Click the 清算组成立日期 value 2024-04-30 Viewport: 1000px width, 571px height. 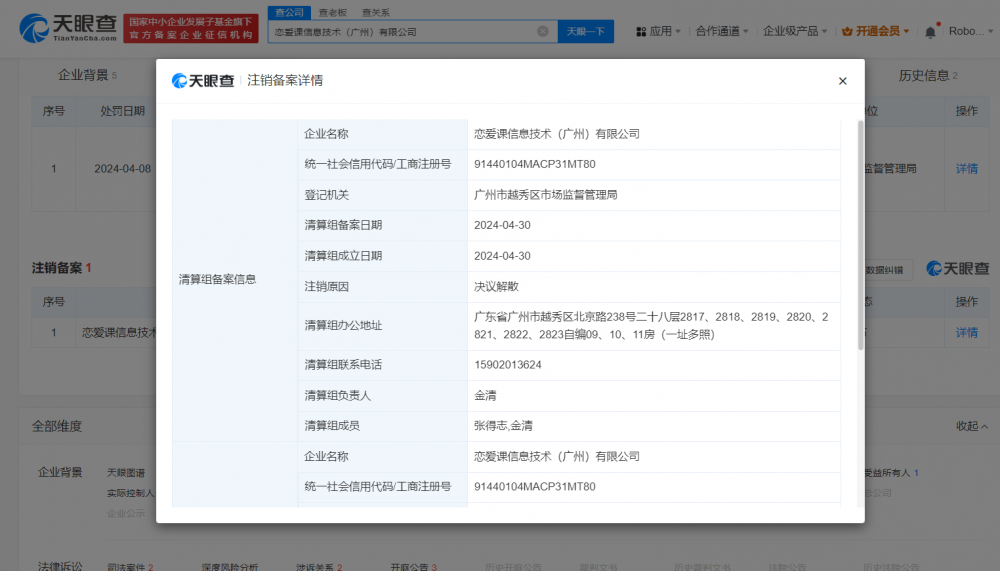coord(502,256)
